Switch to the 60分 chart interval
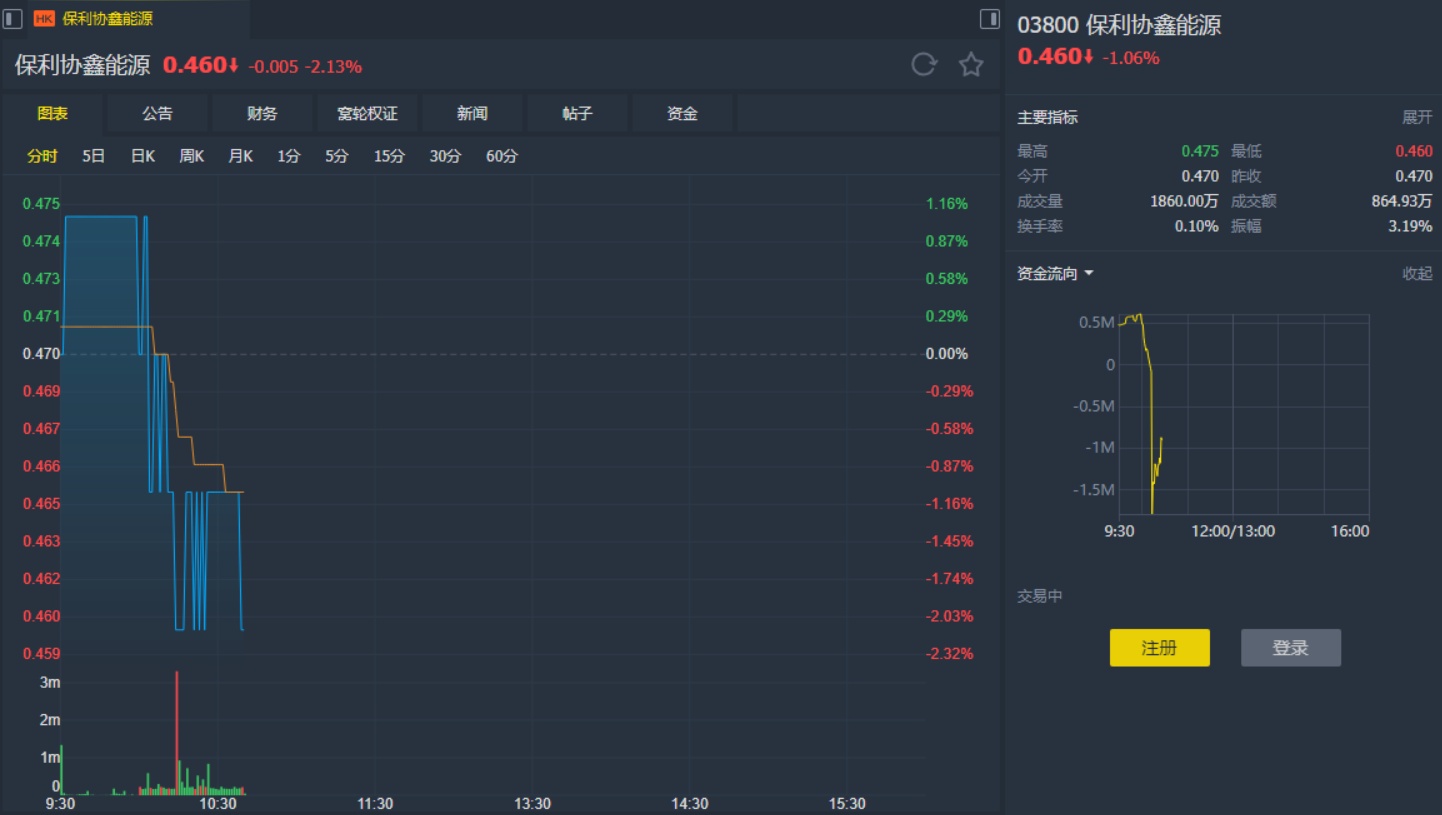This screenshot has width=1442, height=815. [502, 156]
